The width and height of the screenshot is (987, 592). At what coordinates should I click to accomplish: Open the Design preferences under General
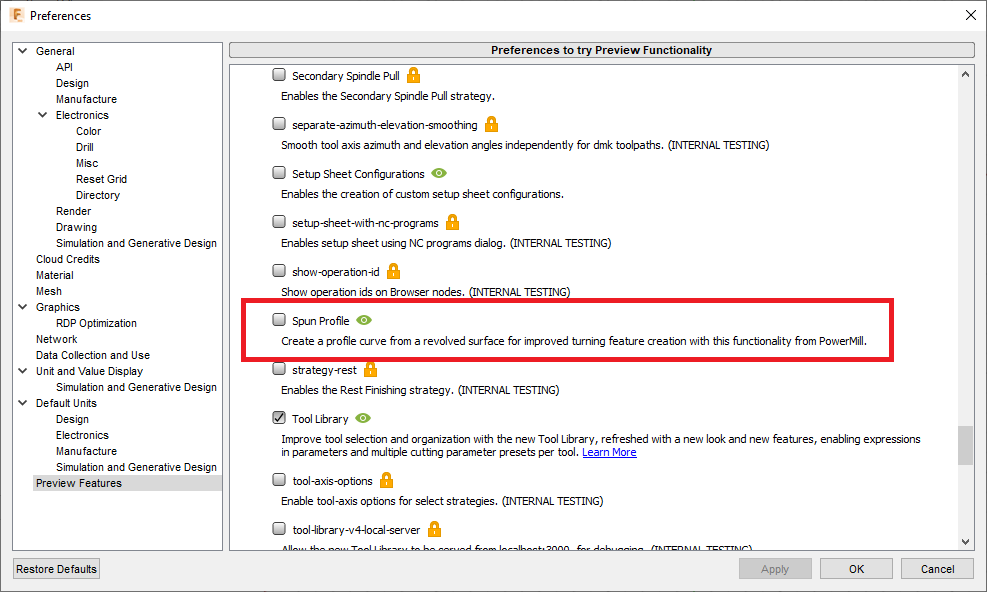point(72,83)
